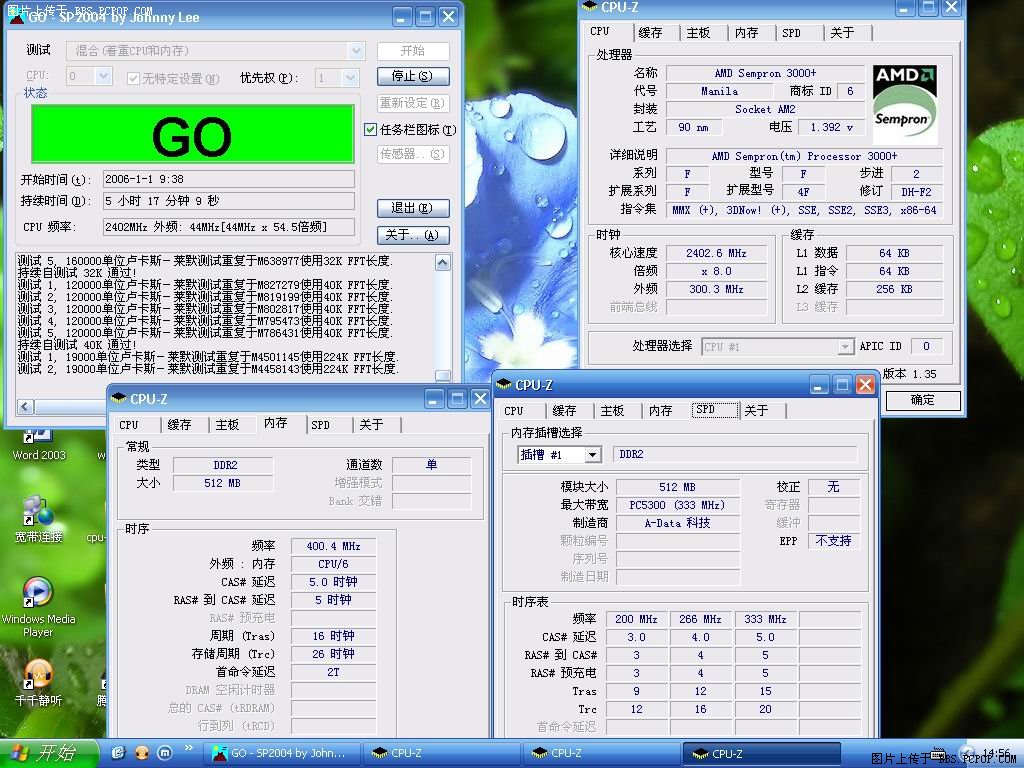Click the AMD Sempron 3000+ name field
1024x768 pixels.
tap(765, 73)
